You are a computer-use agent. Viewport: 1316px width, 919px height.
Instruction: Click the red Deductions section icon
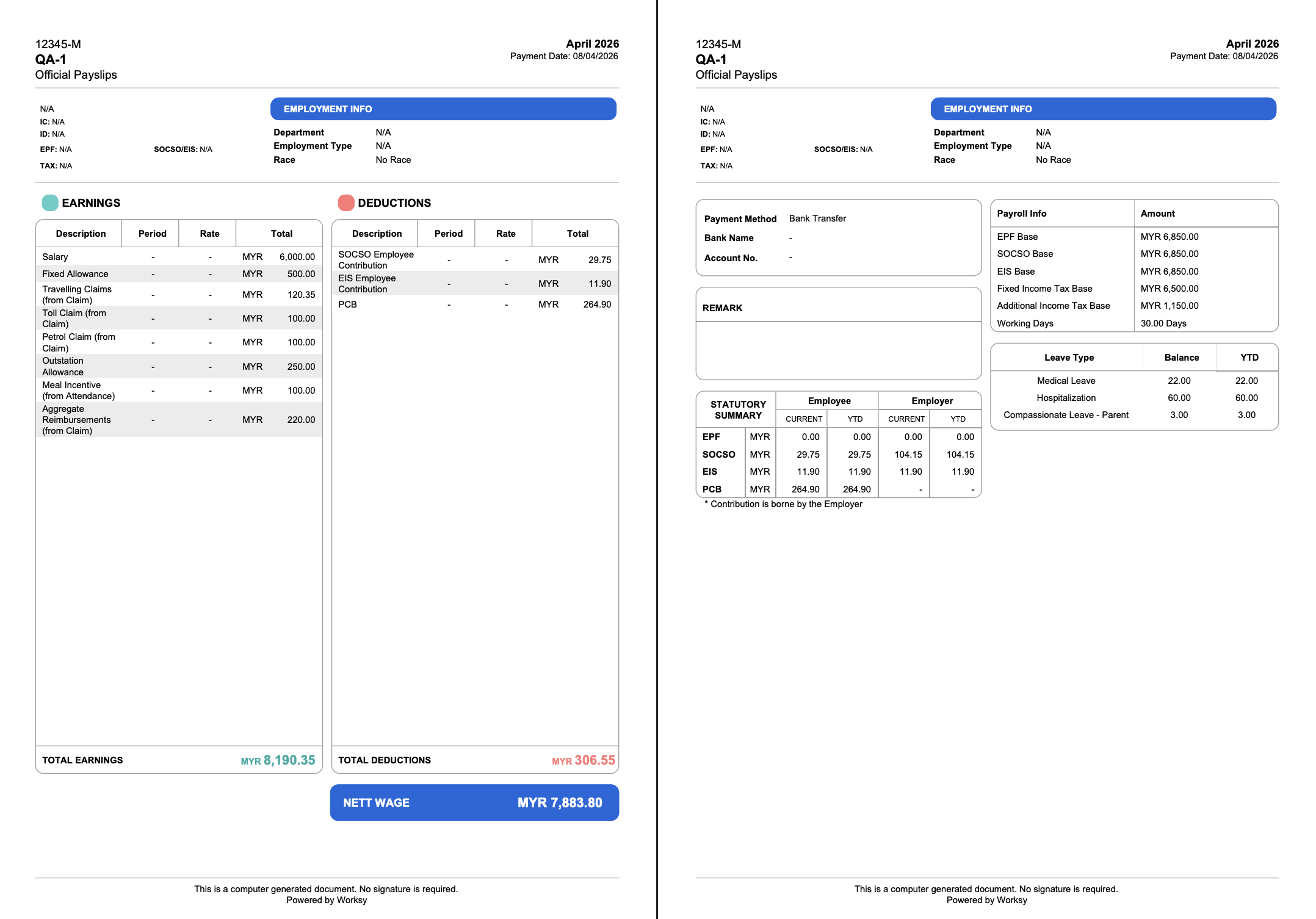[x=346, y=203]
